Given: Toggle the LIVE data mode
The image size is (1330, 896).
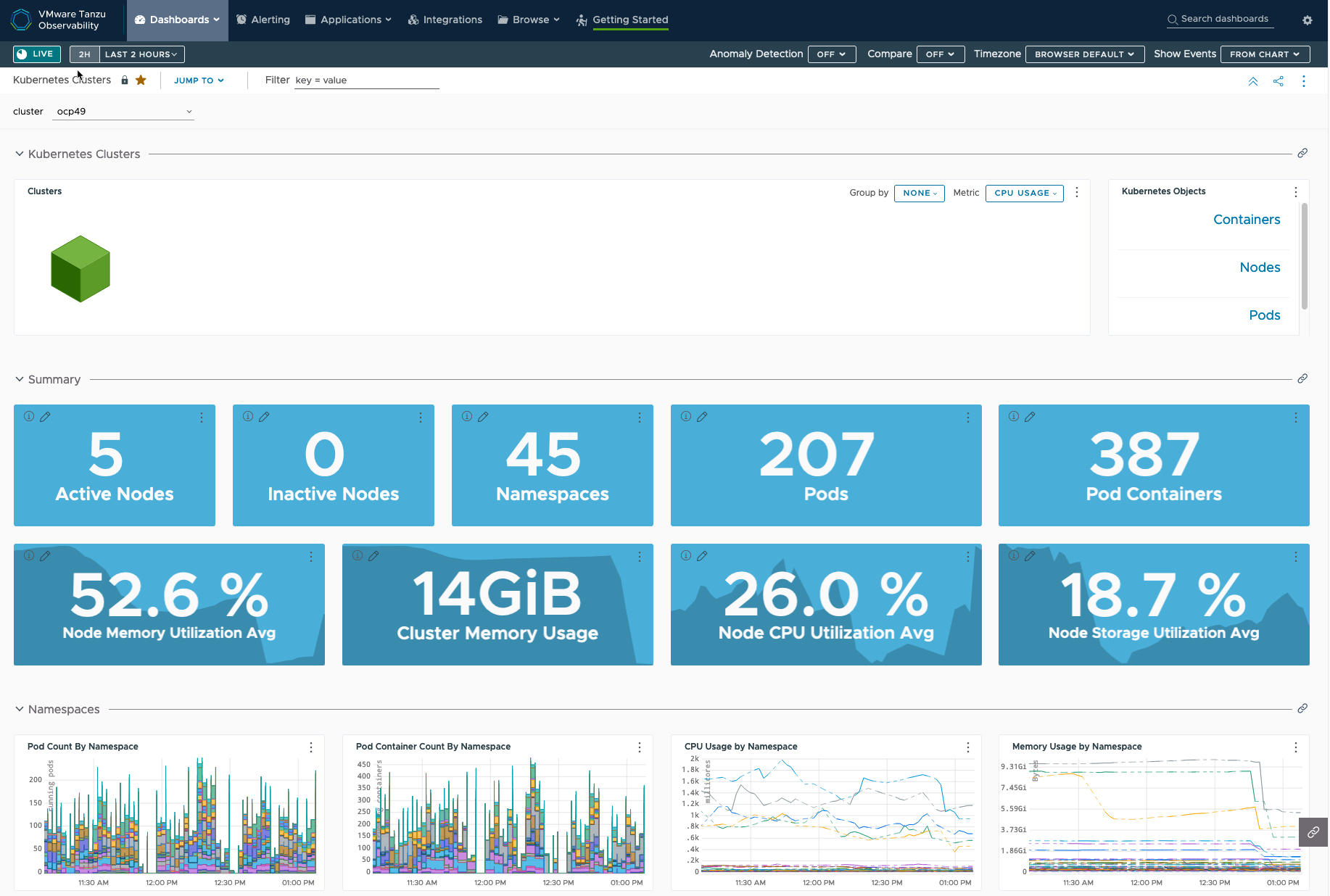Looking at the screenshot, I should [36, 54].
